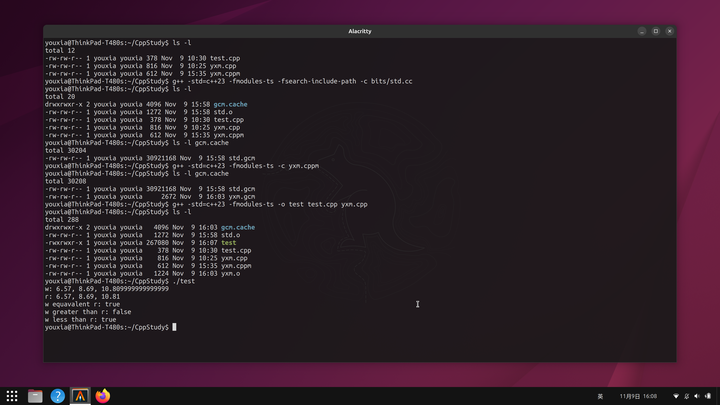This screenshot has width=720, height=405.
Task: Click the muted notifications bell icon
Action: (686, 396)
